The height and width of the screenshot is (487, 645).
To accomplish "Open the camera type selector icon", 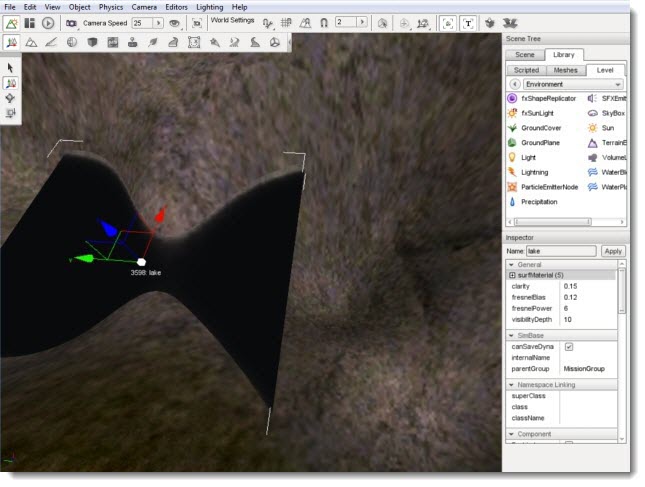I will click(72, 23).
